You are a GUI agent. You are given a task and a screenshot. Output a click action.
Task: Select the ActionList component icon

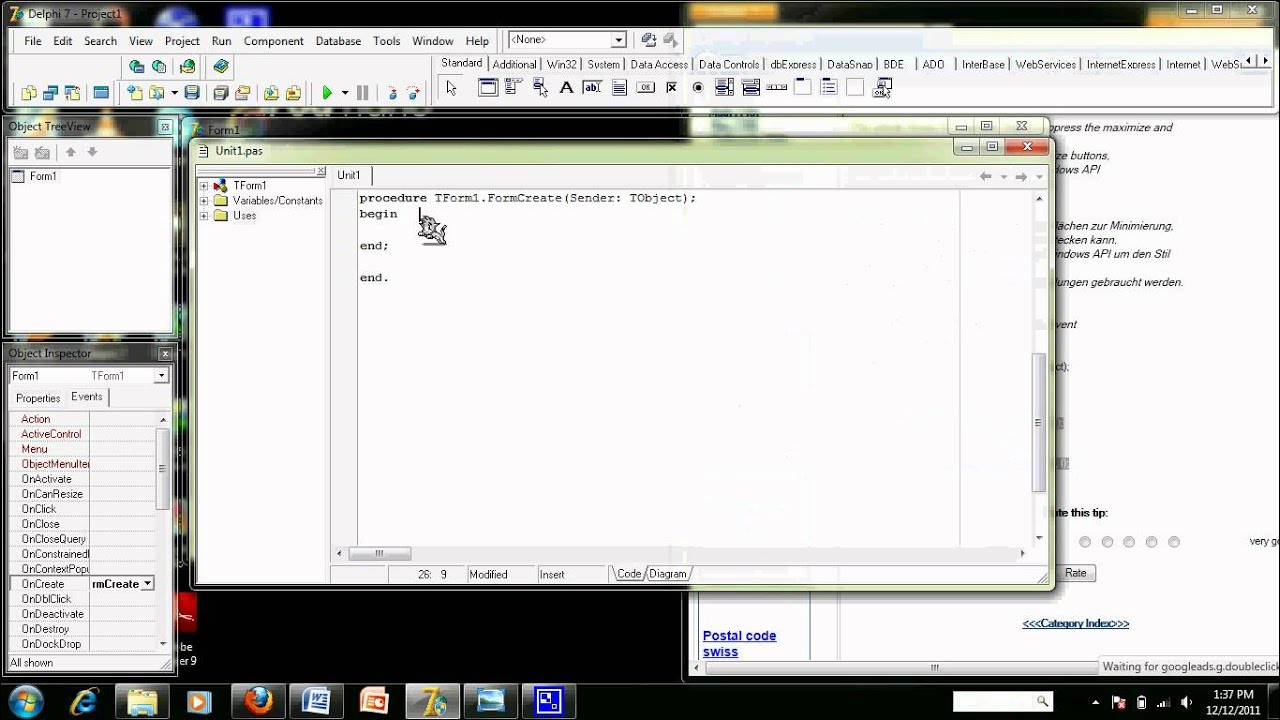pyautogui.click(x=882, y=89)
